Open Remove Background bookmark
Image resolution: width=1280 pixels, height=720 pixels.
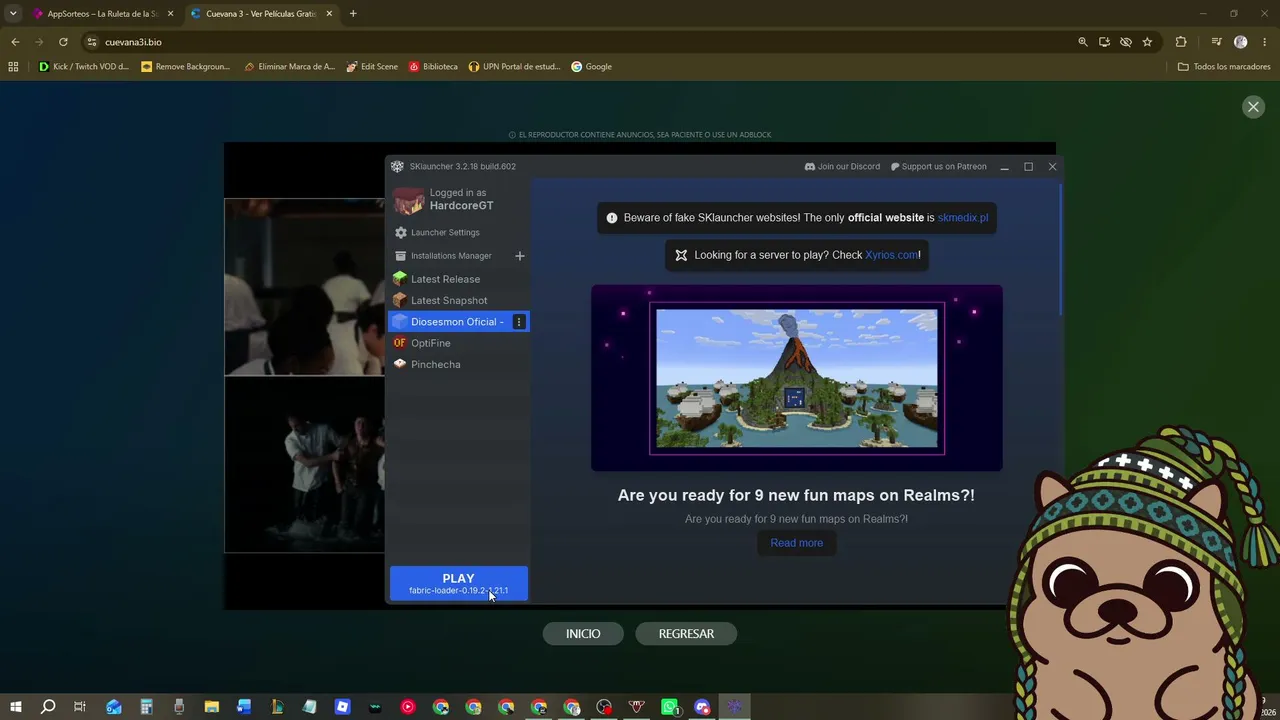(186, 67)
